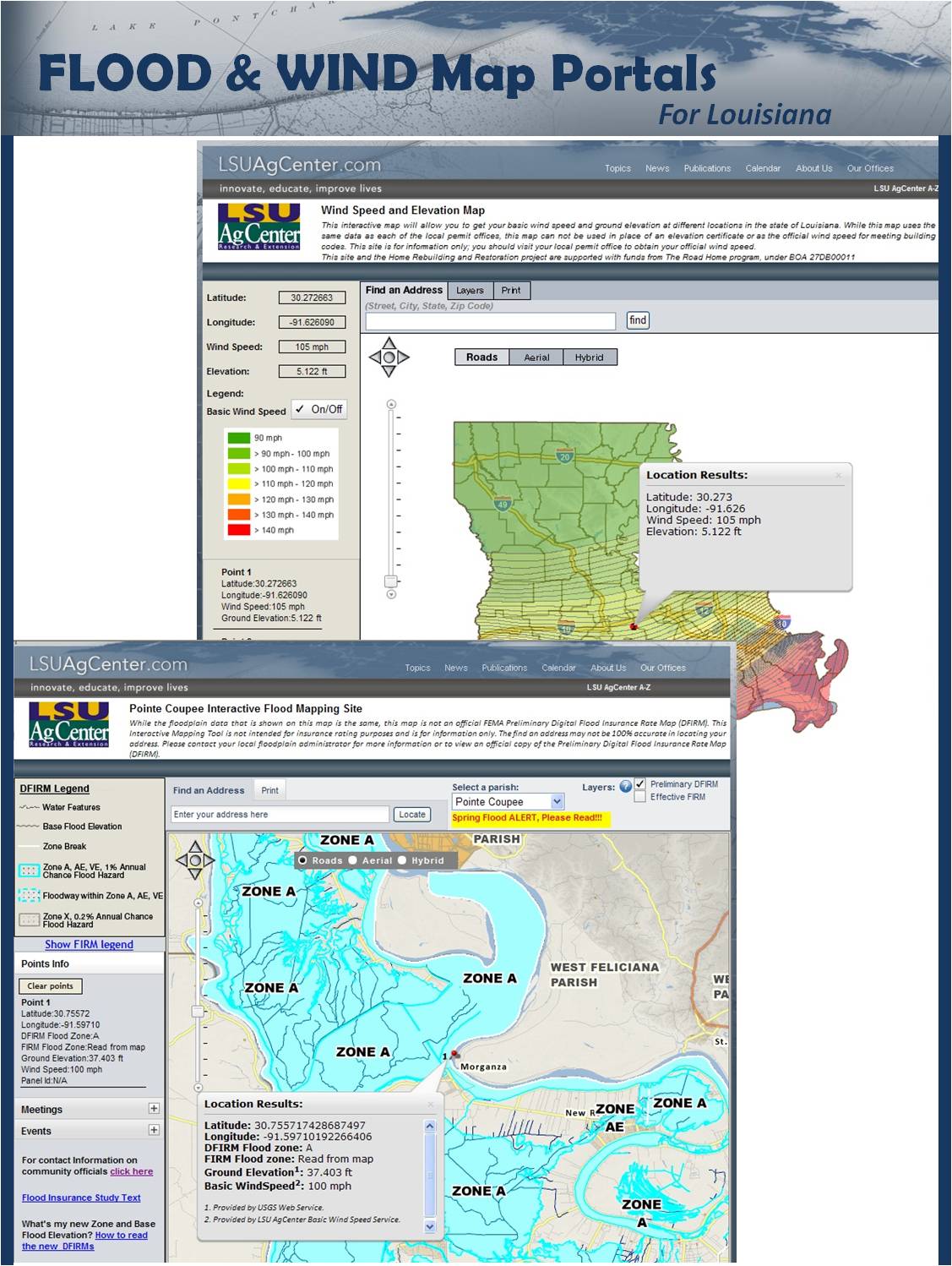Viewport: 952px width, 1266px height.
Task: Click the Clear points button
Action: pos(50,986)
